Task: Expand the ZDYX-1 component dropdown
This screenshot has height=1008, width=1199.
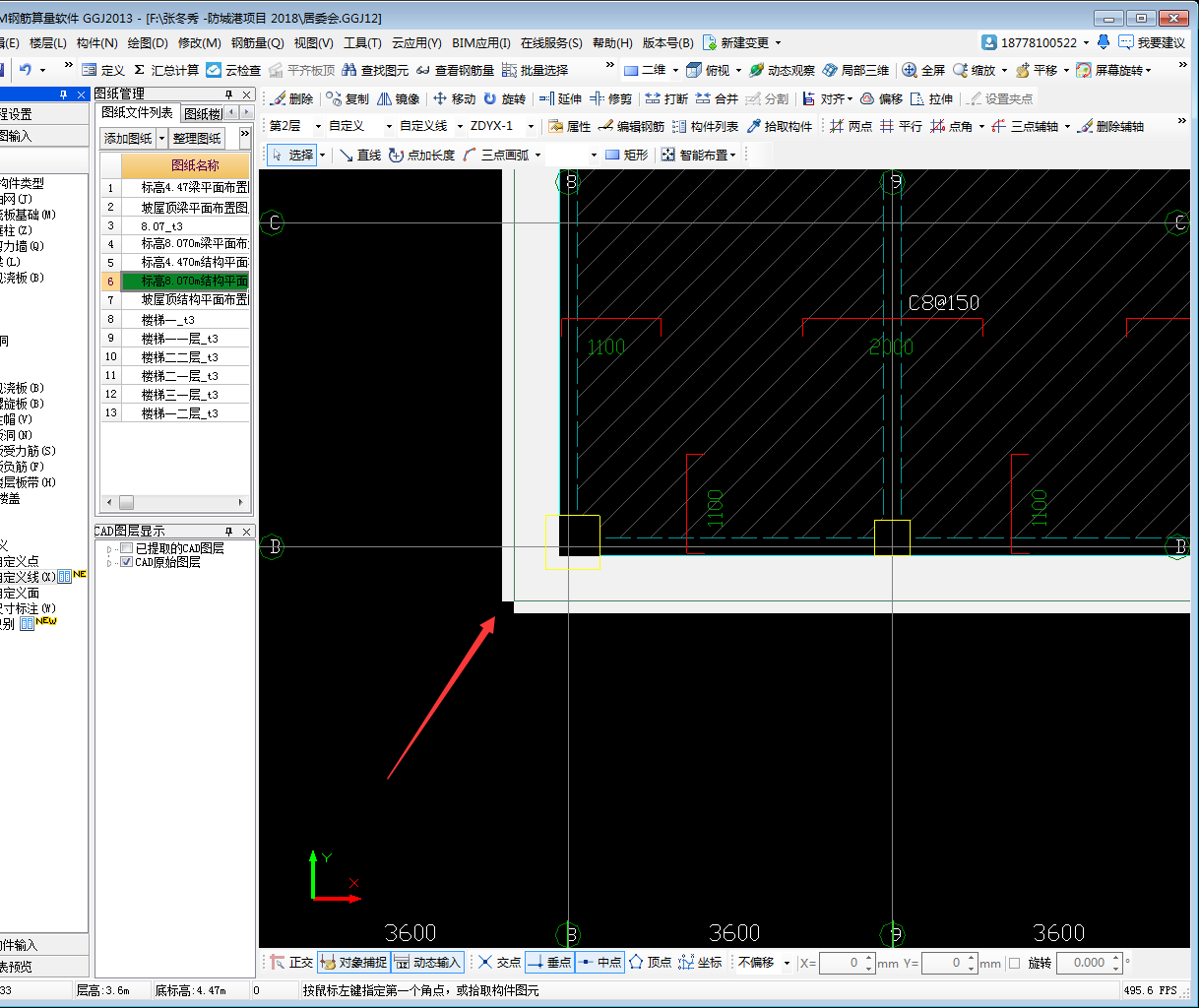Action: click(531, 127)
